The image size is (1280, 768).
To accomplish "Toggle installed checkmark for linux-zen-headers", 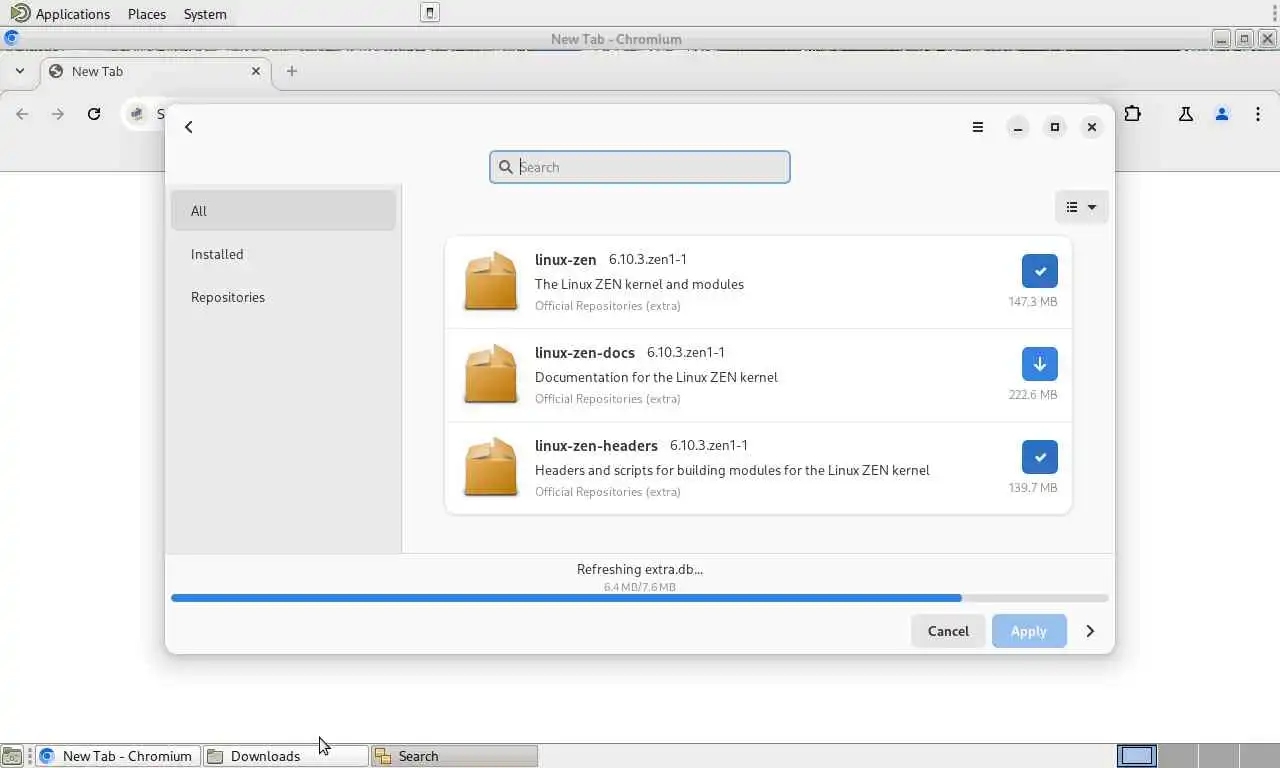I will 1040,457.
